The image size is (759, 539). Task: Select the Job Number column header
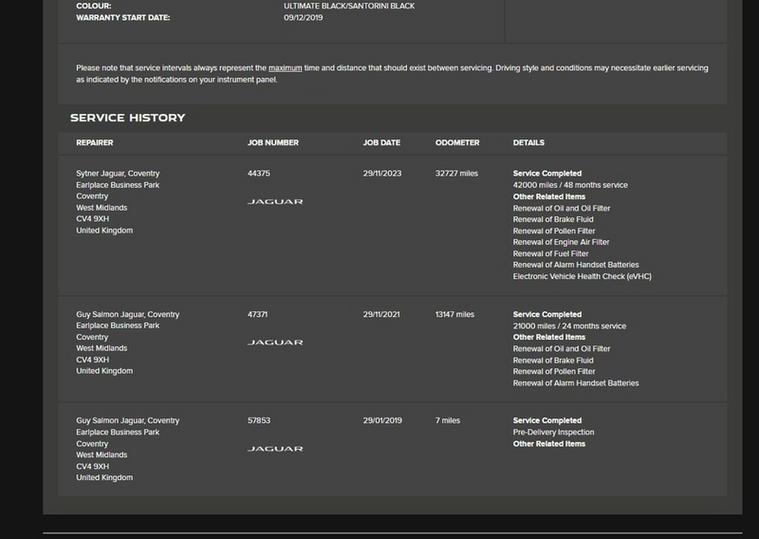pos(273,143)
